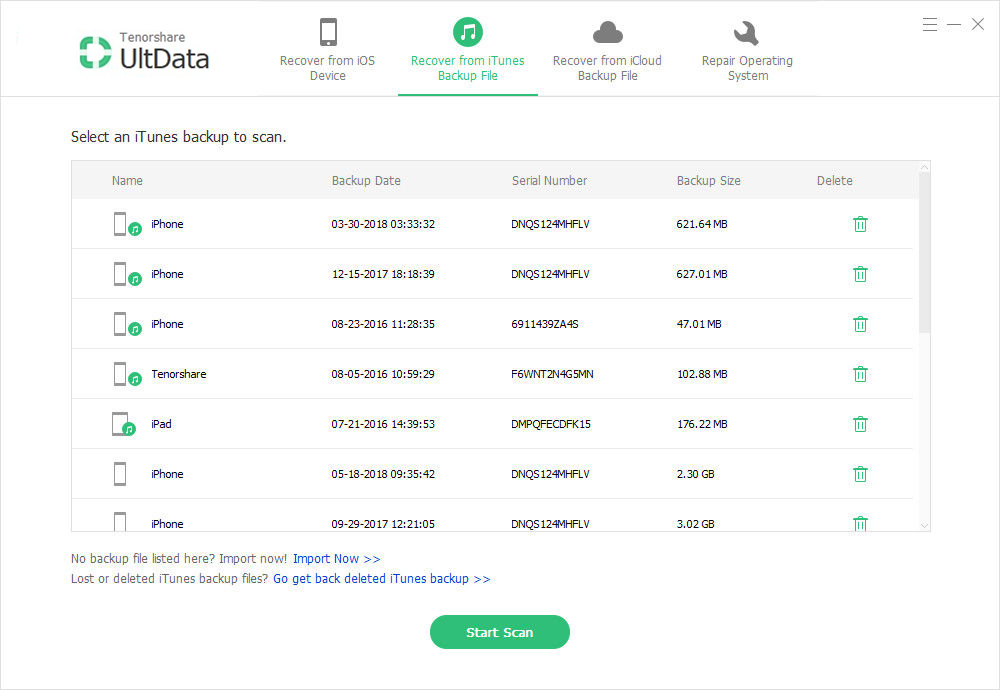Screen dimensions: 1000x690
Task: Click backup size 2.30 GB
Action: [695, 474]
